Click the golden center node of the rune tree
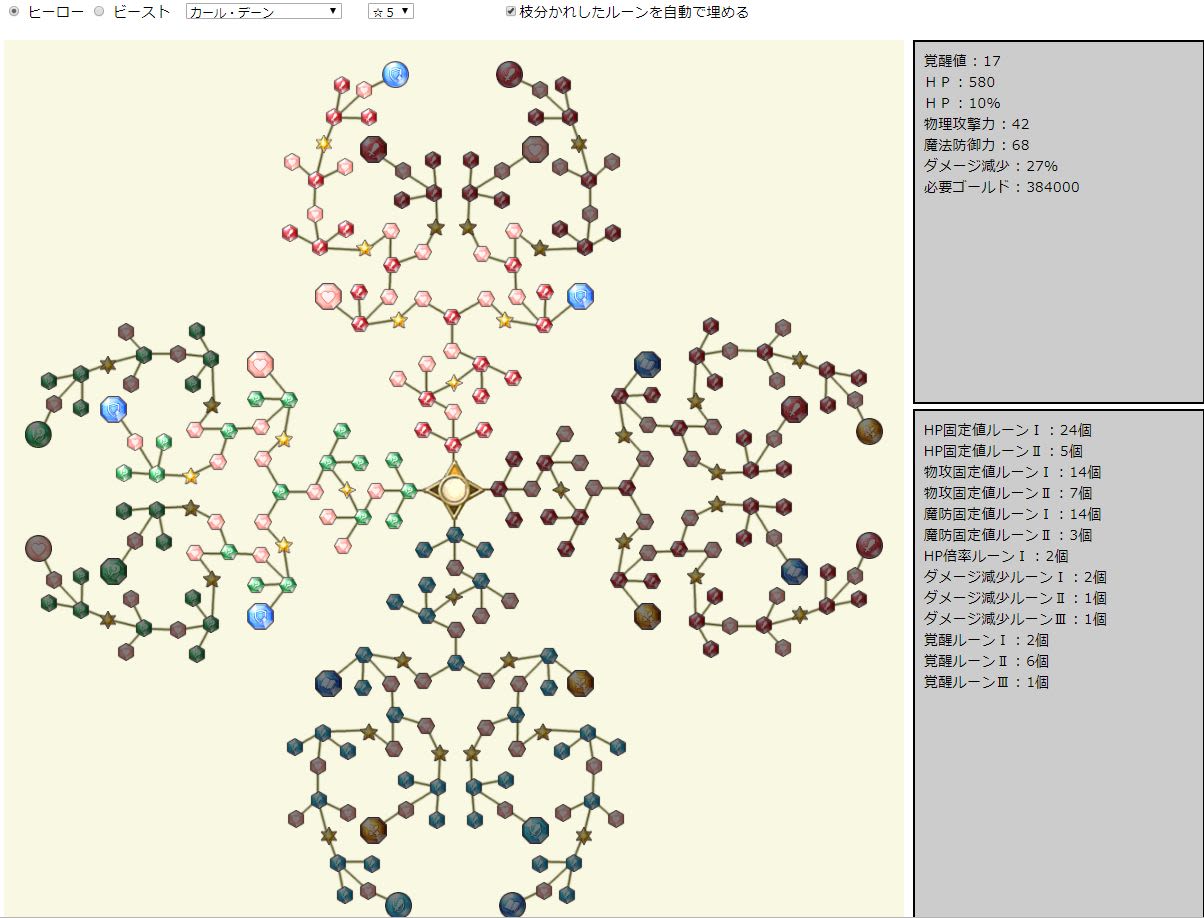This screenshot has height=918, width=1204. 455,490
